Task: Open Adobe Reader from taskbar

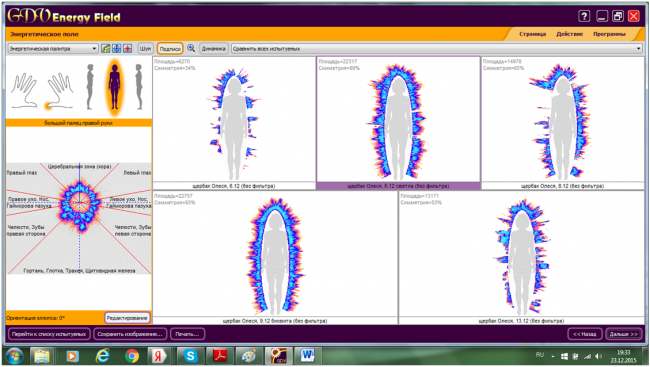Action: 220,356
